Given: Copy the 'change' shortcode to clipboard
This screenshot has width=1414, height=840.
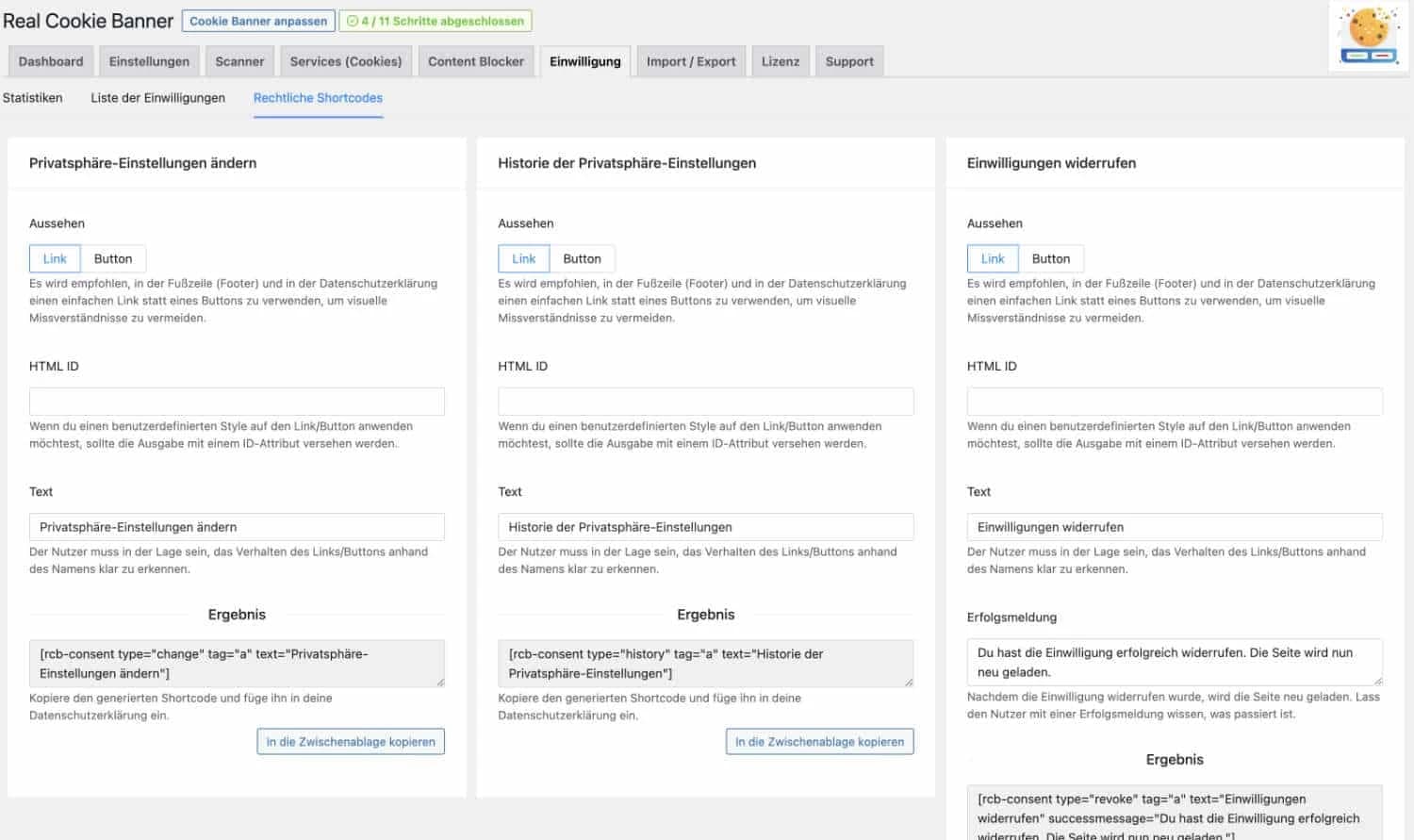Looking at the screenshot, I should [x=351, y=742].
